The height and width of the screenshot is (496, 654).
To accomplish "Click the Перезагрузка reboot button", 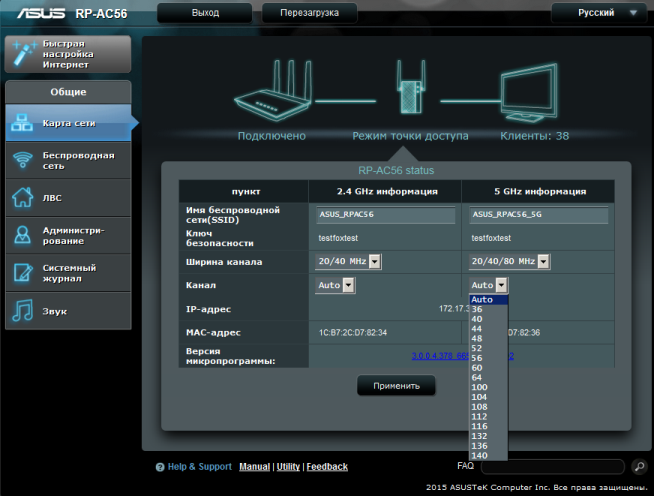I will (309, 13).
